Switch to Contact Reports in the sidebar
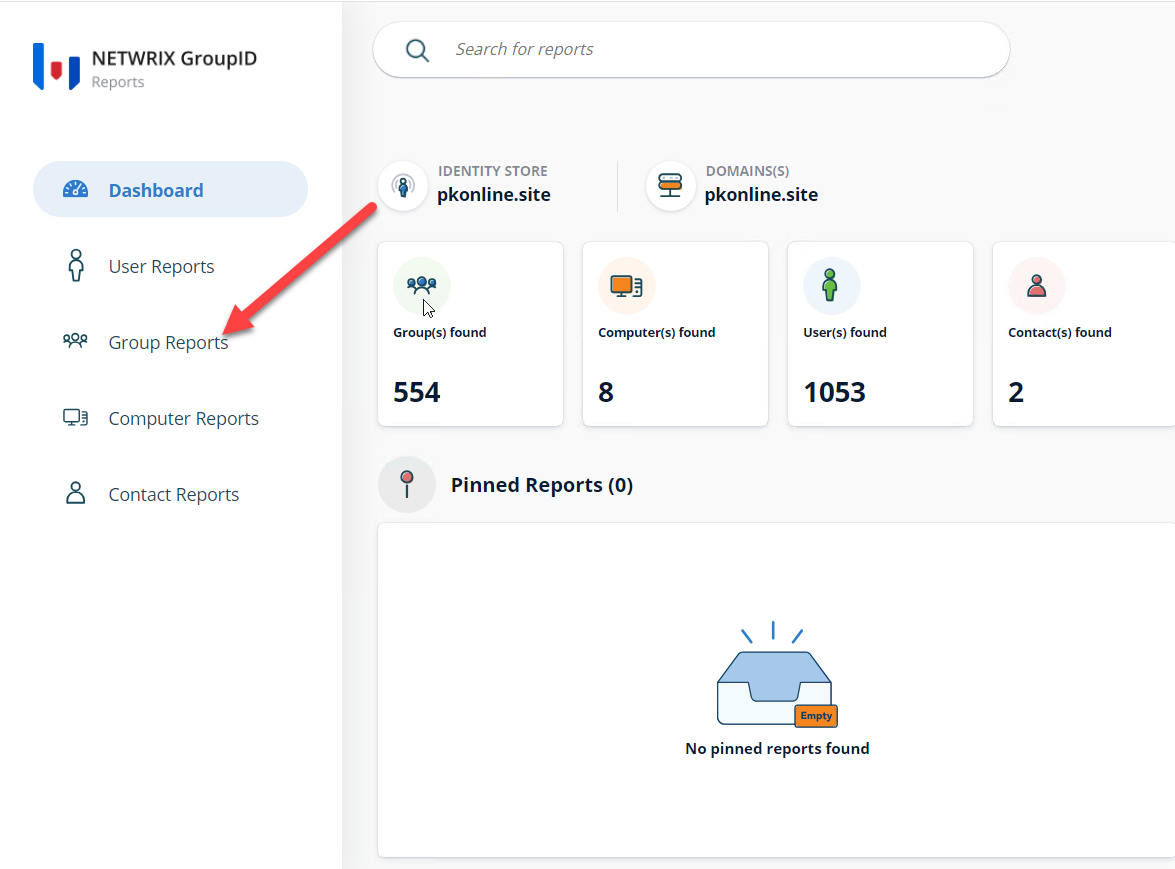 tap(173, 493)
